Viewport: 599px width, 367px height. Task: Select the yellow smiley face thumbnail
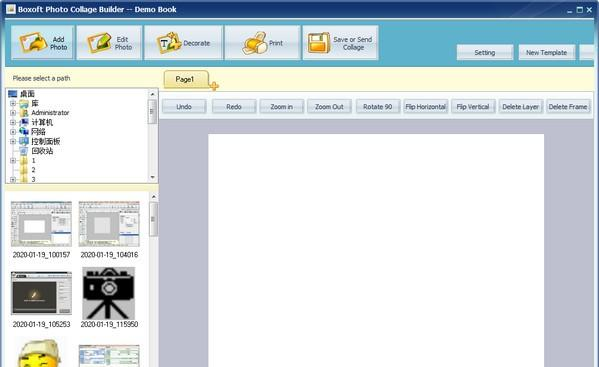[x=40, y=353]
